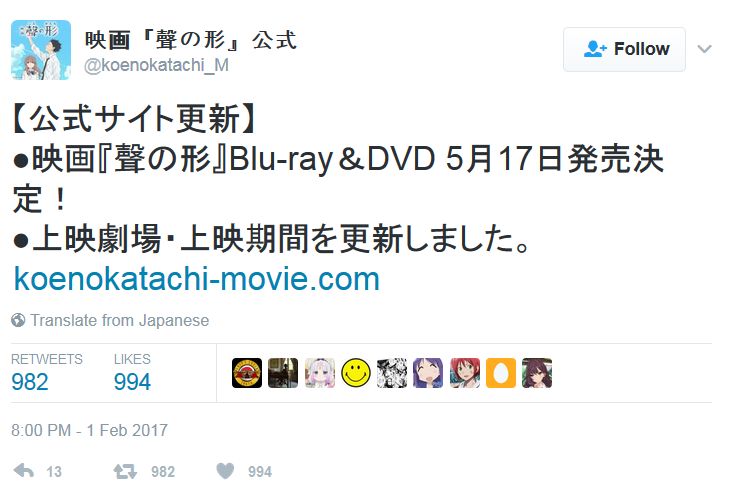Click the reply arrow icon
The image size is (734, 496).
point(23,471)
